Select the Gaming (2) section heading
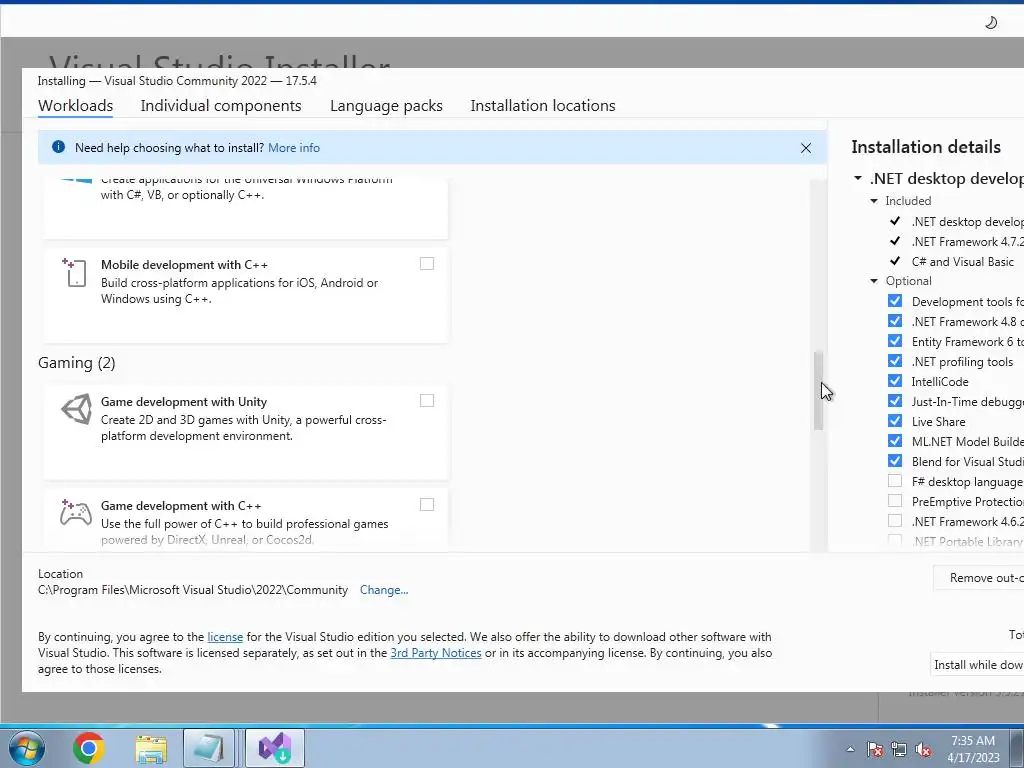 pyautogui.click(x=76, y=363)
